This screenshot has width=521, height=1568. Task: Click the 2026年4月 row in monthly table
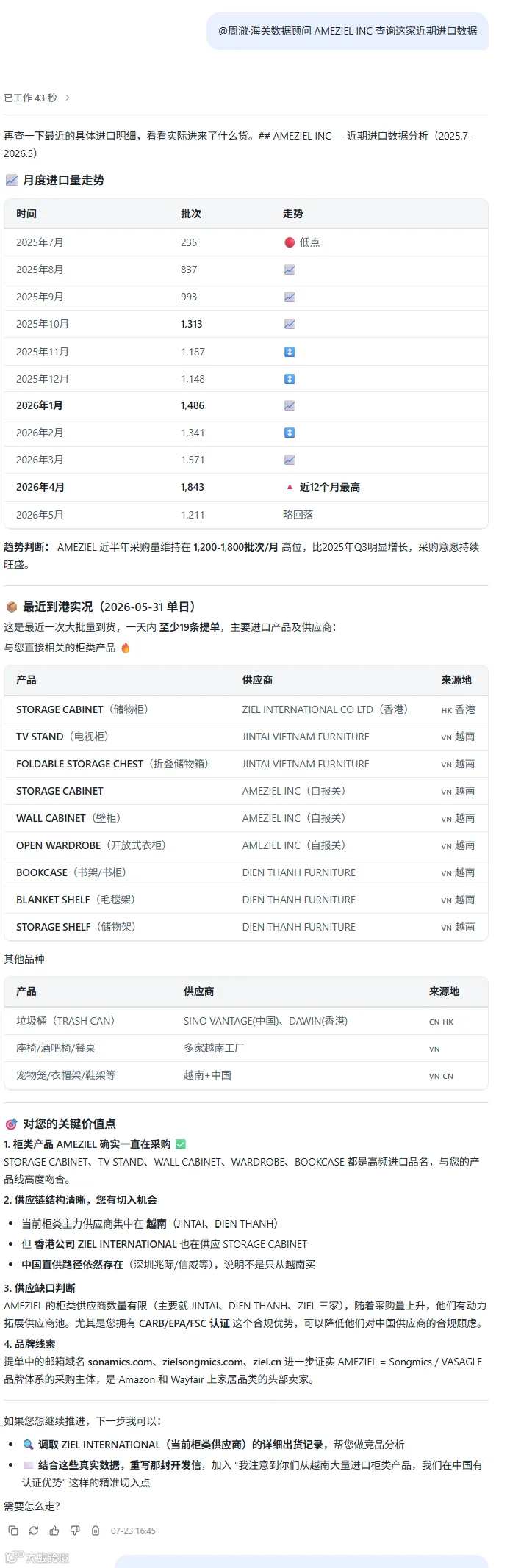(246, 488)
